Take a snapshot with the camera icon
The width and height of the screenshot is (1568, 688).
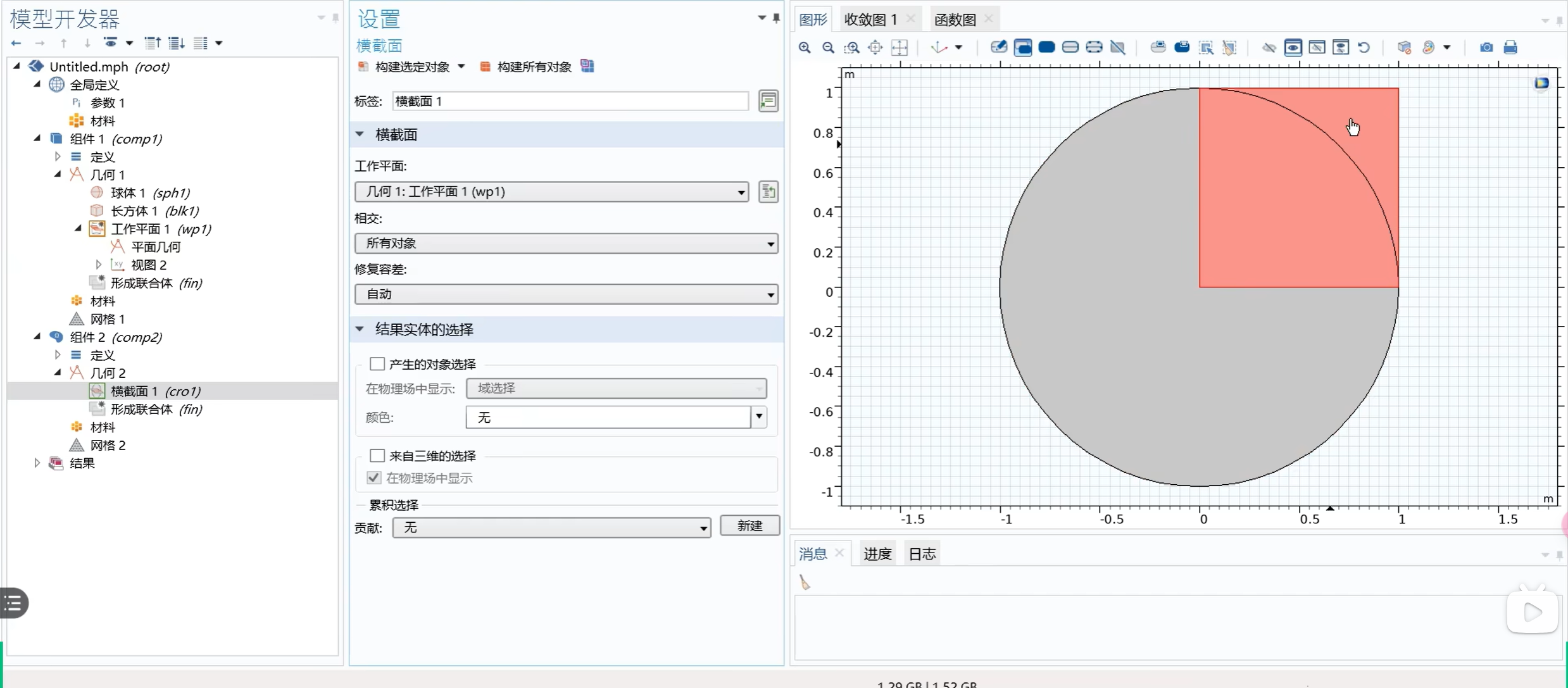pyautogui.click(x=1486, y=47)
